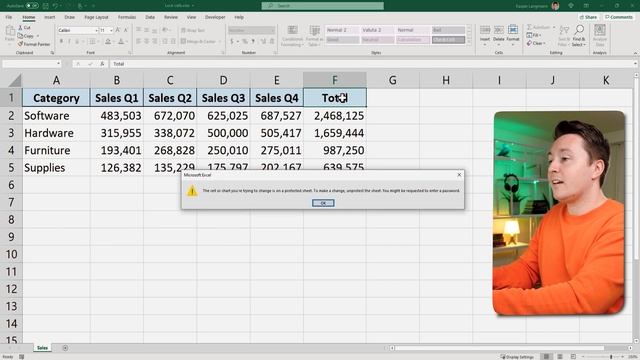Click the Percent Style icon
Screen dimensions: 640x360
[x=244, y=41]
